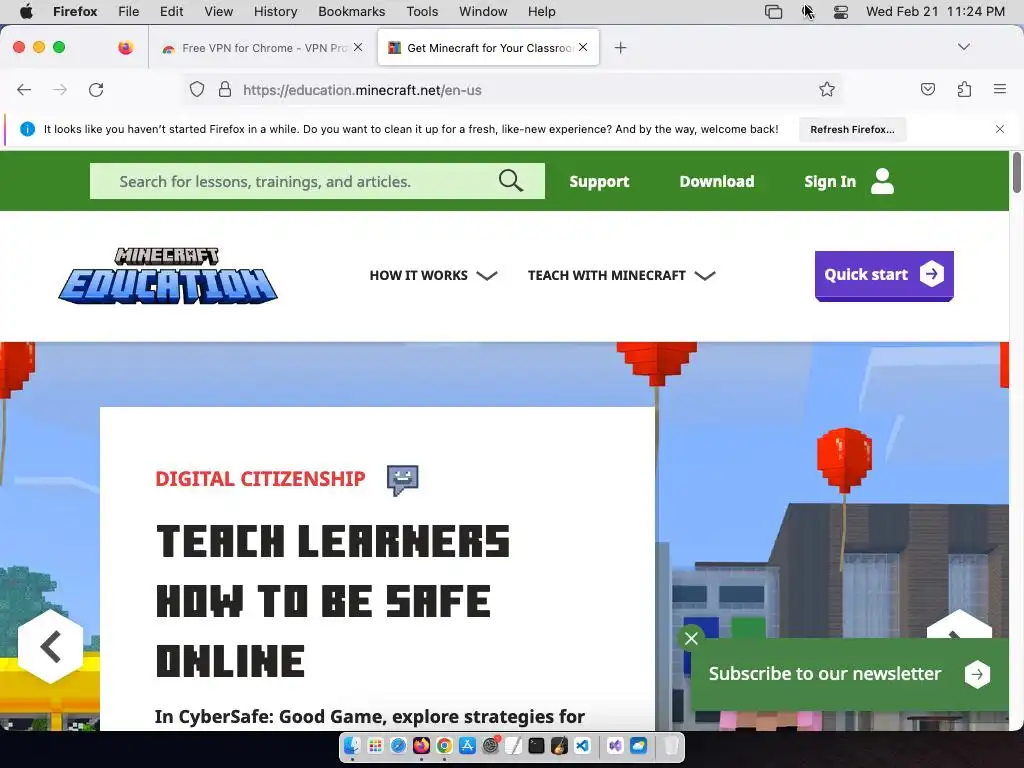Image resolution: width=1024 pixels, height=768 pixels.
Task: Open System Settings from the Dock
Action: point(490,745)
